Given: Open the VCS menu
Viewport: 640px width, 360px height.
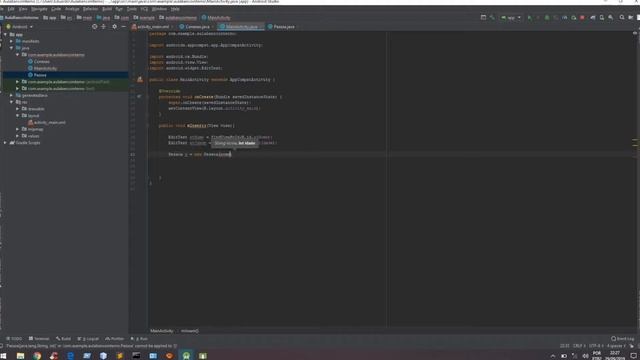Looking at the screenshot, I should click(144, 9).
